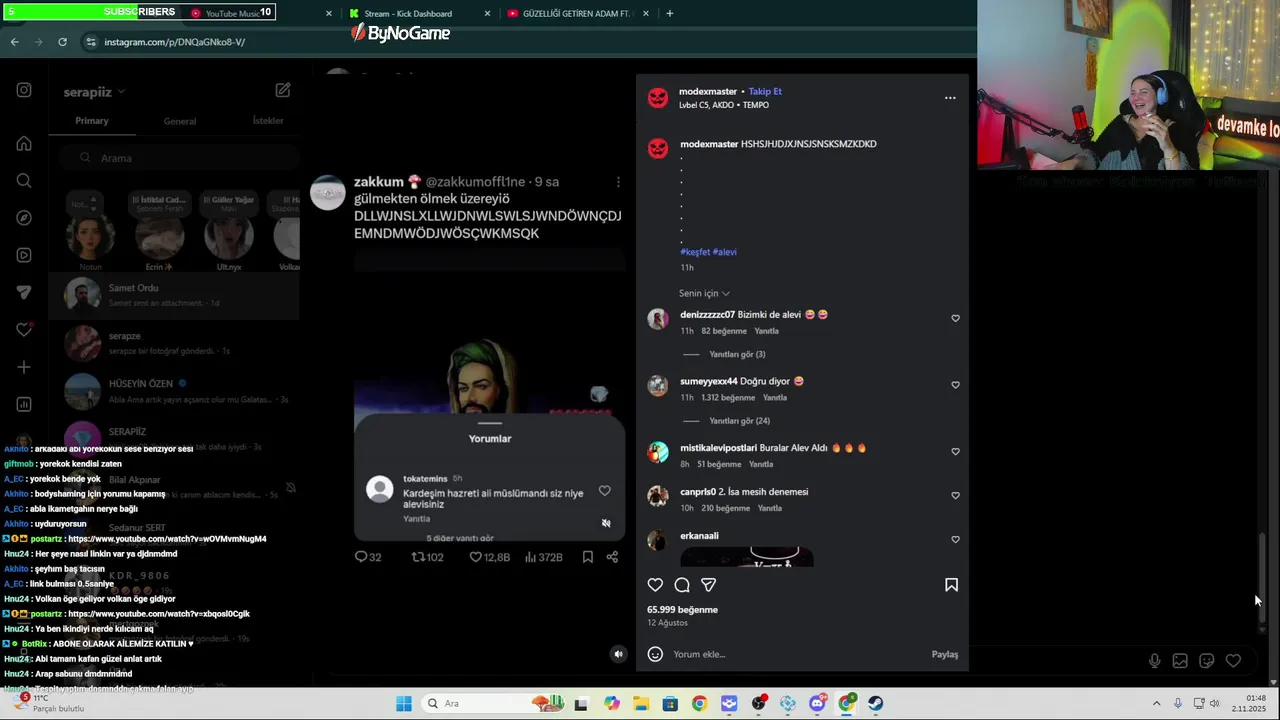
Task: Open a new browser tab
Action: click(669, 13)
